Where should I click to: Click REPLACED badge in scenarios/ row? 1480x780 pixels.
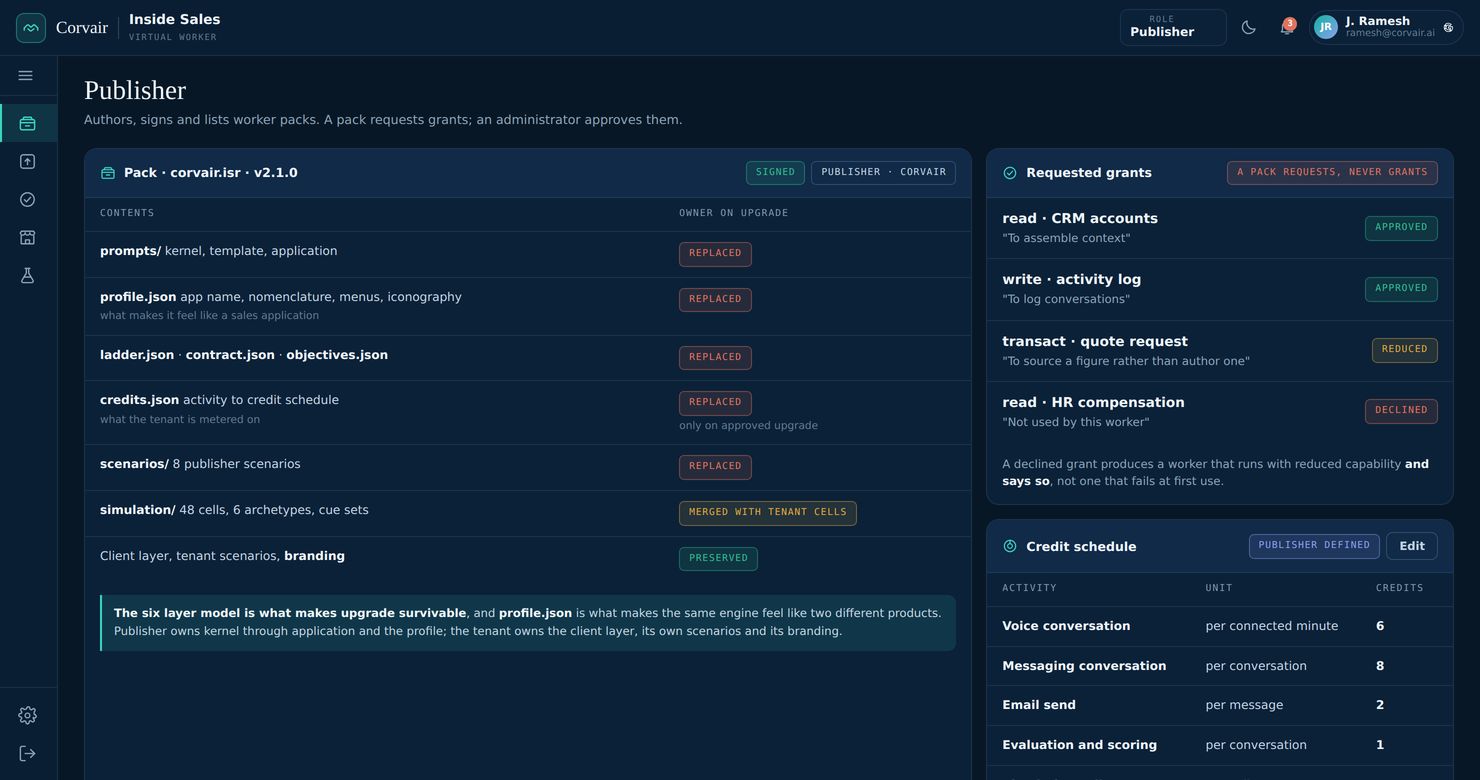(x=715, y=467)
